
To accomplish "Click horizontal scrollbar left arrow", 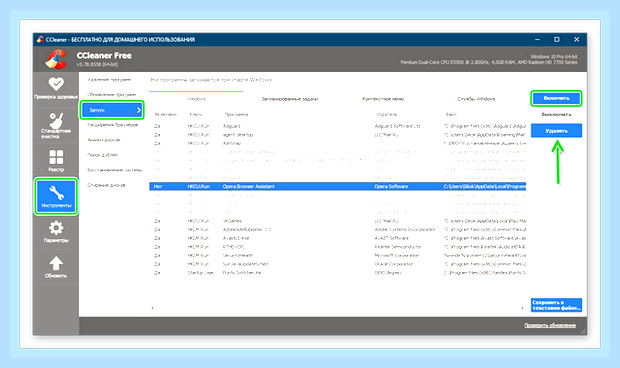I will [153, 308].
